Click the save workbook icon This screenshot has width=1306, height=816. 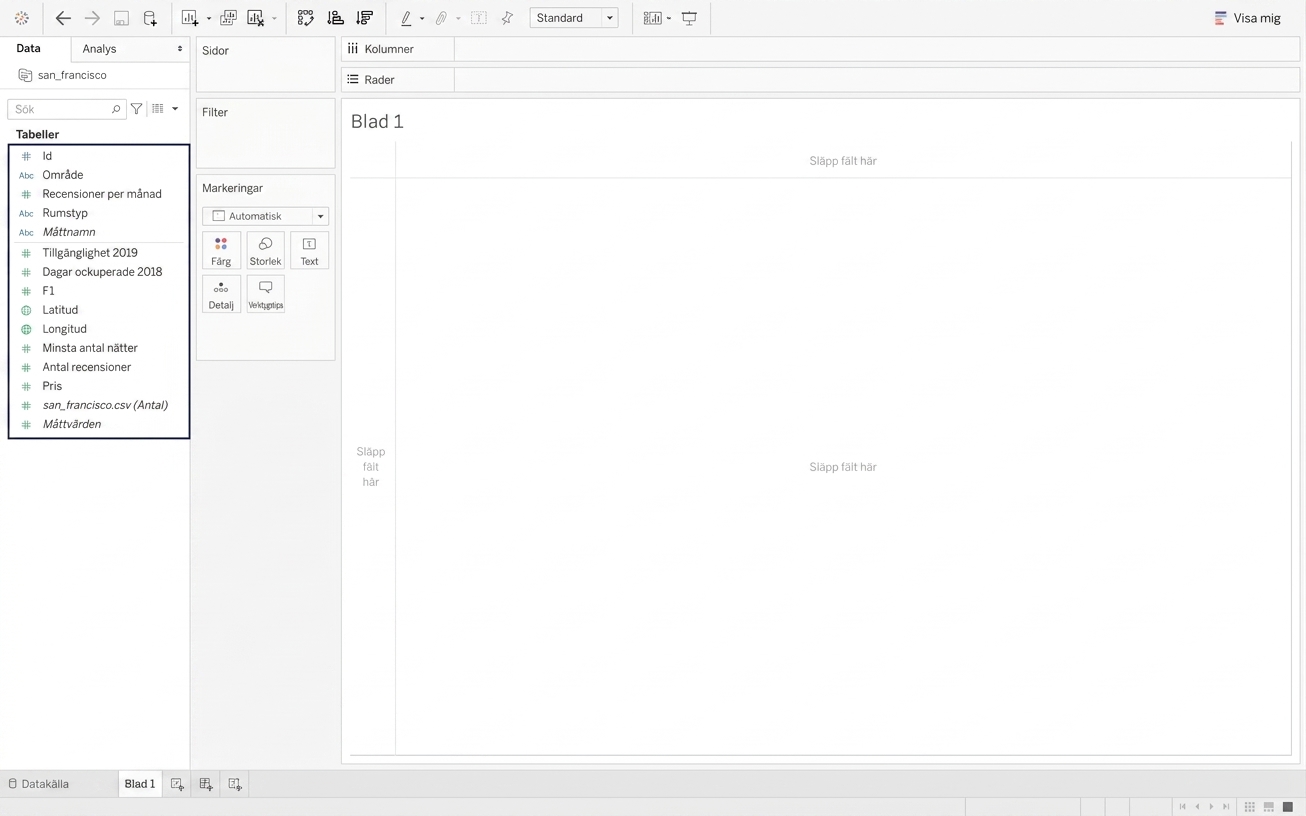[121, 18]
